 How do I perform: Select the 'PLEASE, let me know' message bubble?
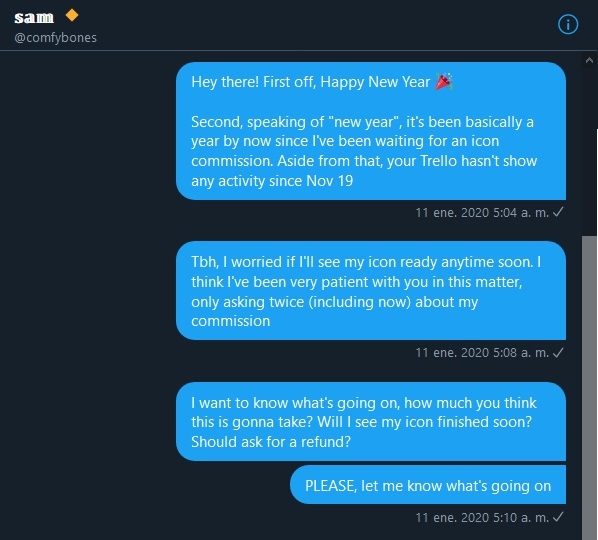click(x=428, y=485)
